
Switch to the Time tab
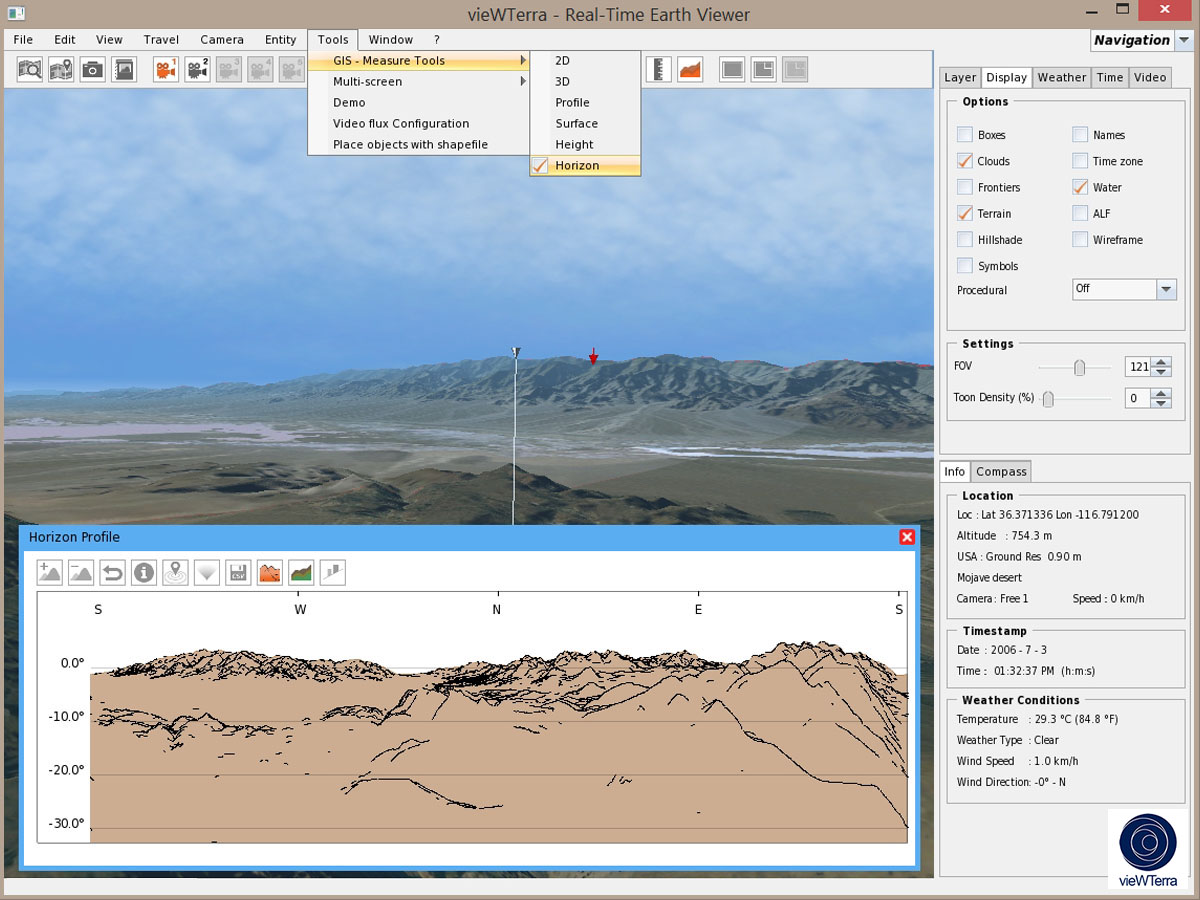pos(1110,78)
